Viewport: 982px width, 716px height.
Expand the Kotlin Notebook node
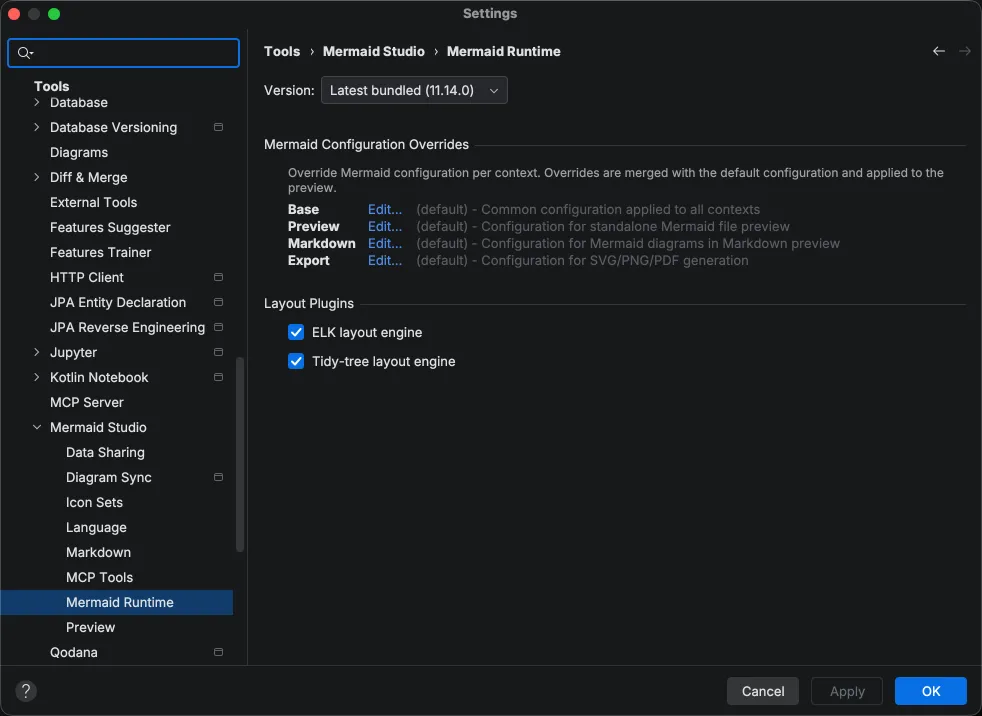(36, 377)
